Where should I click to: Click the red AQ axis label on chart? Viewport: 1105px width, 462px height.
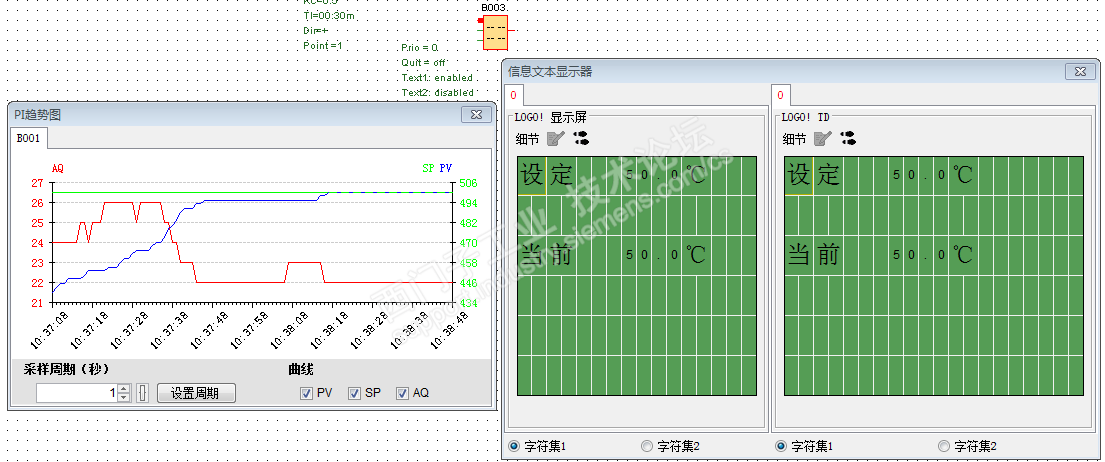[x=58, y=168]
